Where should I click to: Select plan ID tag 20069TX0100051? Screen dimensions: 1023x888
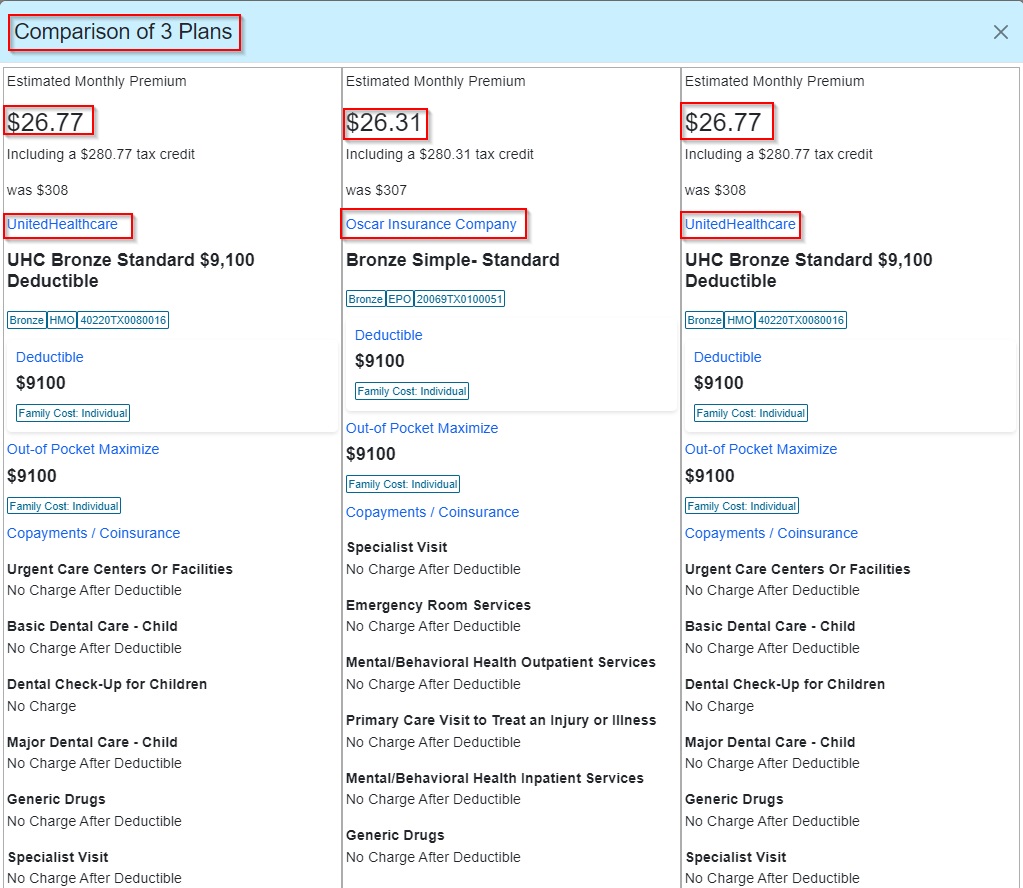point(459,299)
